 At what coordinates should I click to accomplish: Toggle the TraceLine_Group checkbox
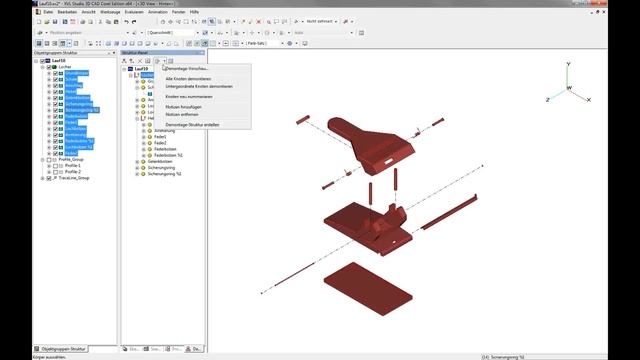click(x=49, y=178)
